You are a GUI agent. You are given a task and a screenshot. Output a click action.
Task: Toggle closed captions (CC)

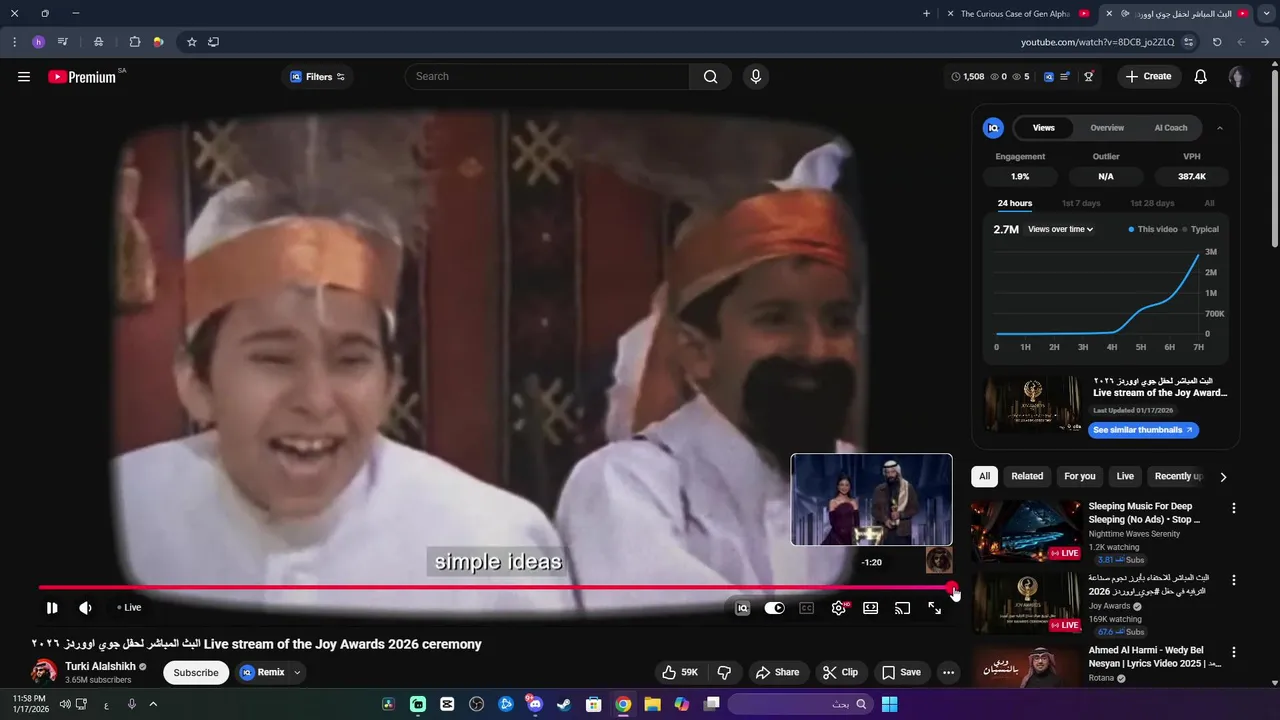[806, 608]
